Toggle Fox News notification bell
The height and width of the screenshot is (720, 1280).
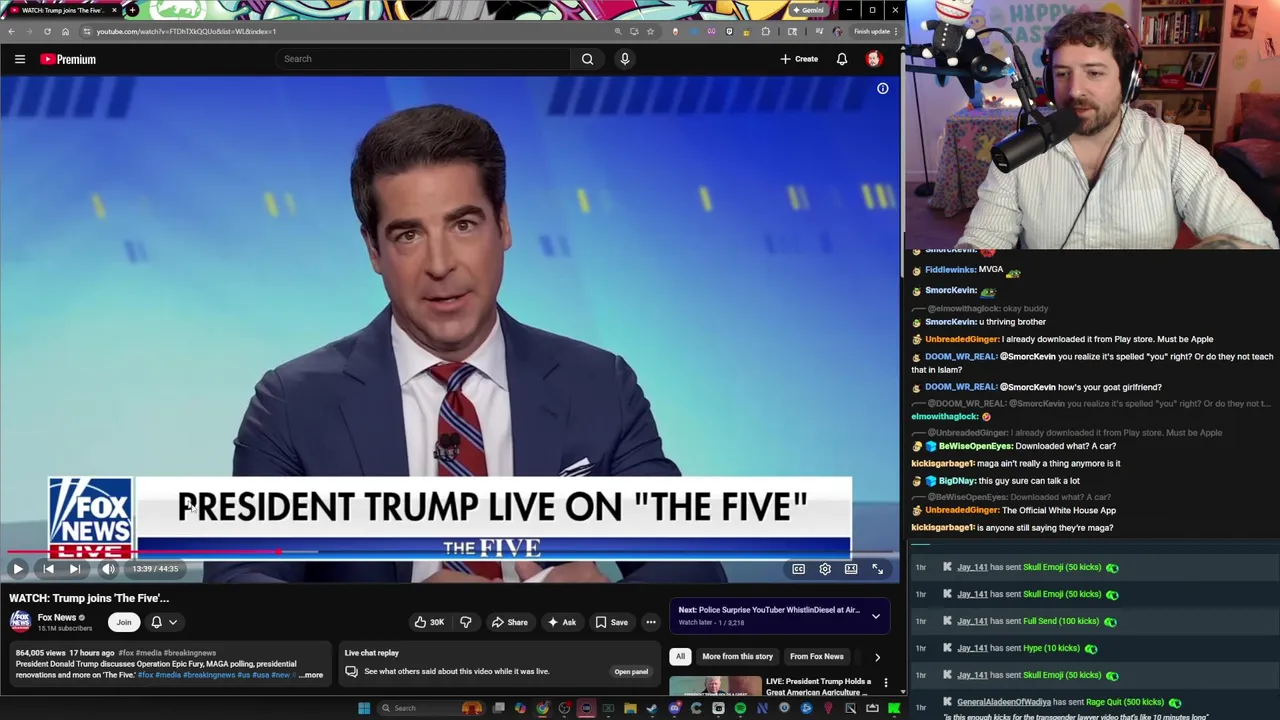(156, 622)
